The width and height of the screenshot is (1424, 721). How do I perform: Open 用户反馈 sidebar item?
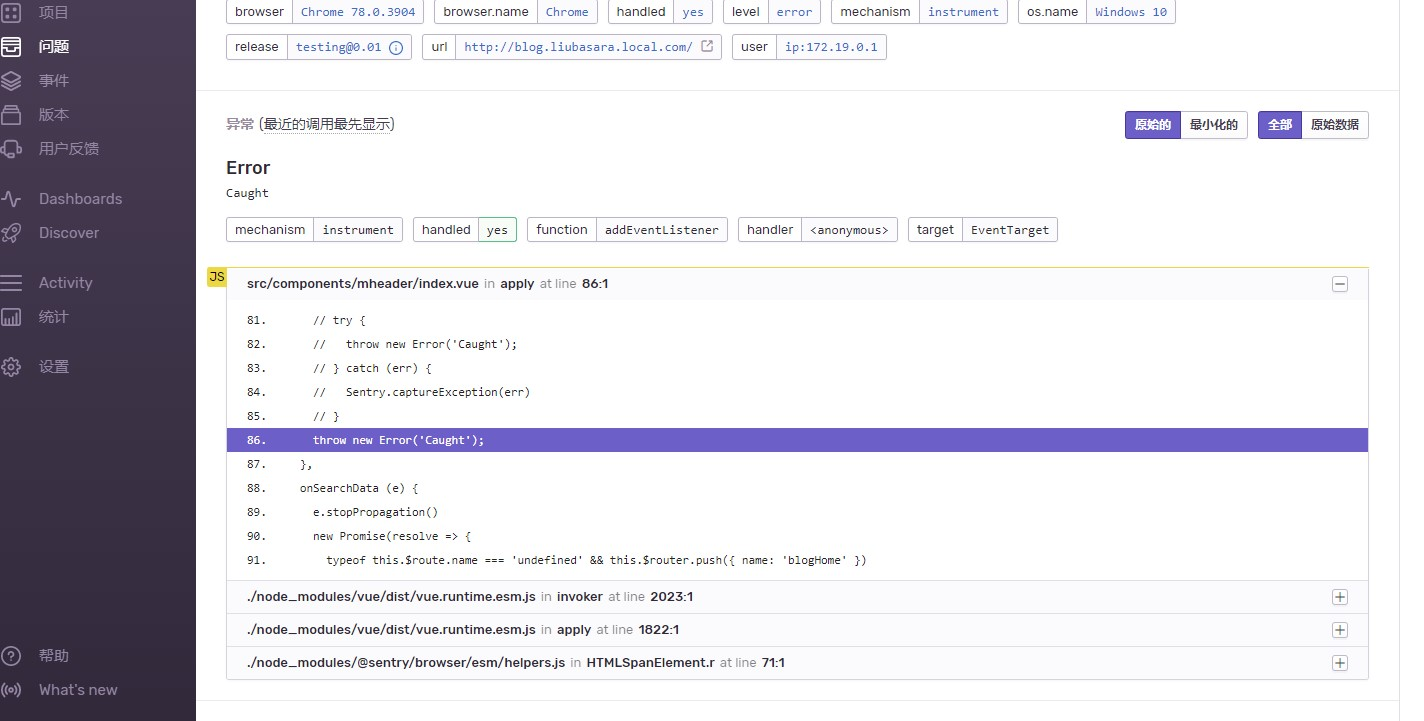[69, 148]
